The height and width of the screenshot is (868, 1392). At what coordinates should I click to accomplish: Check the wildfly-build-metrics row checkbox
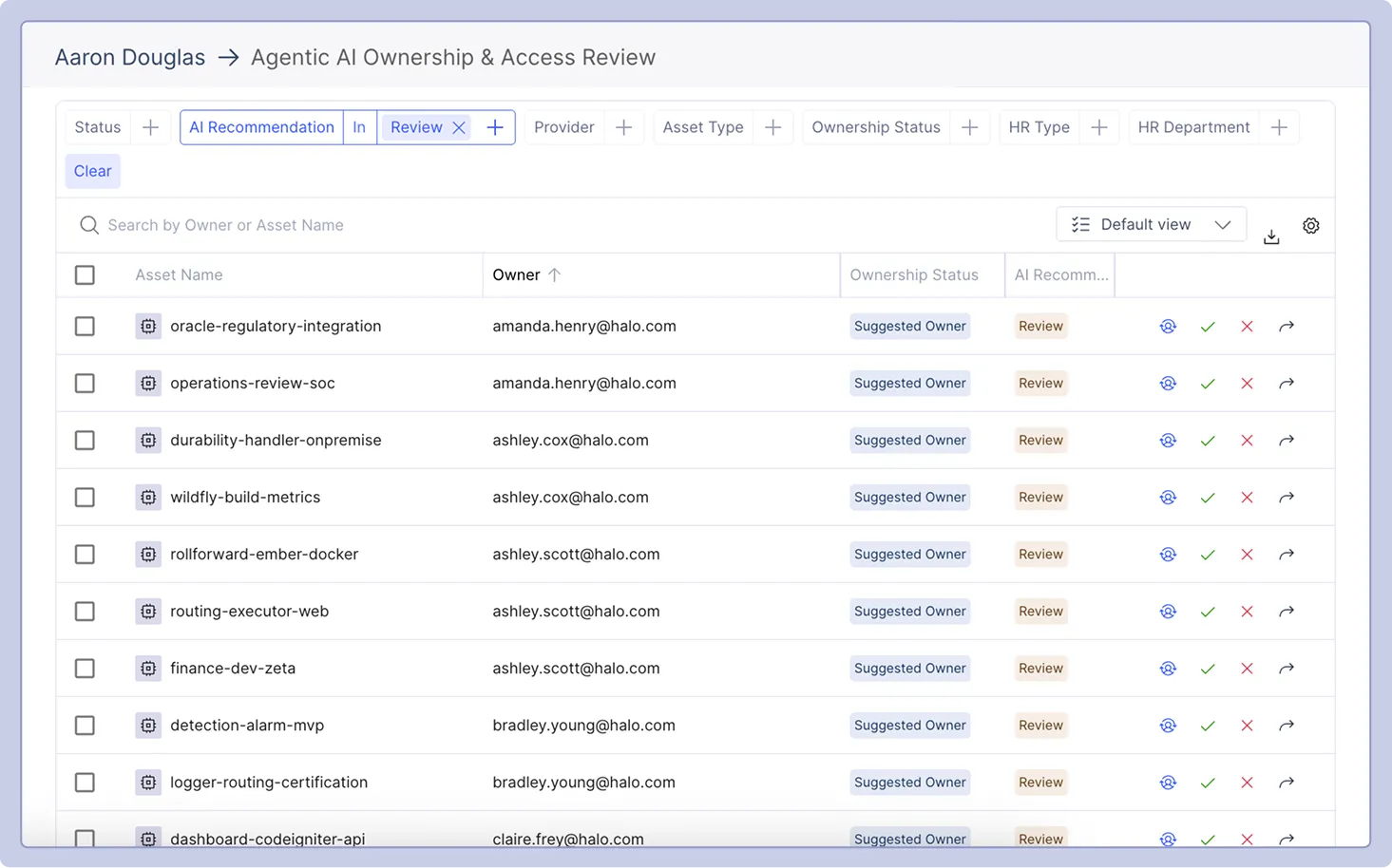tap(85, 498)
